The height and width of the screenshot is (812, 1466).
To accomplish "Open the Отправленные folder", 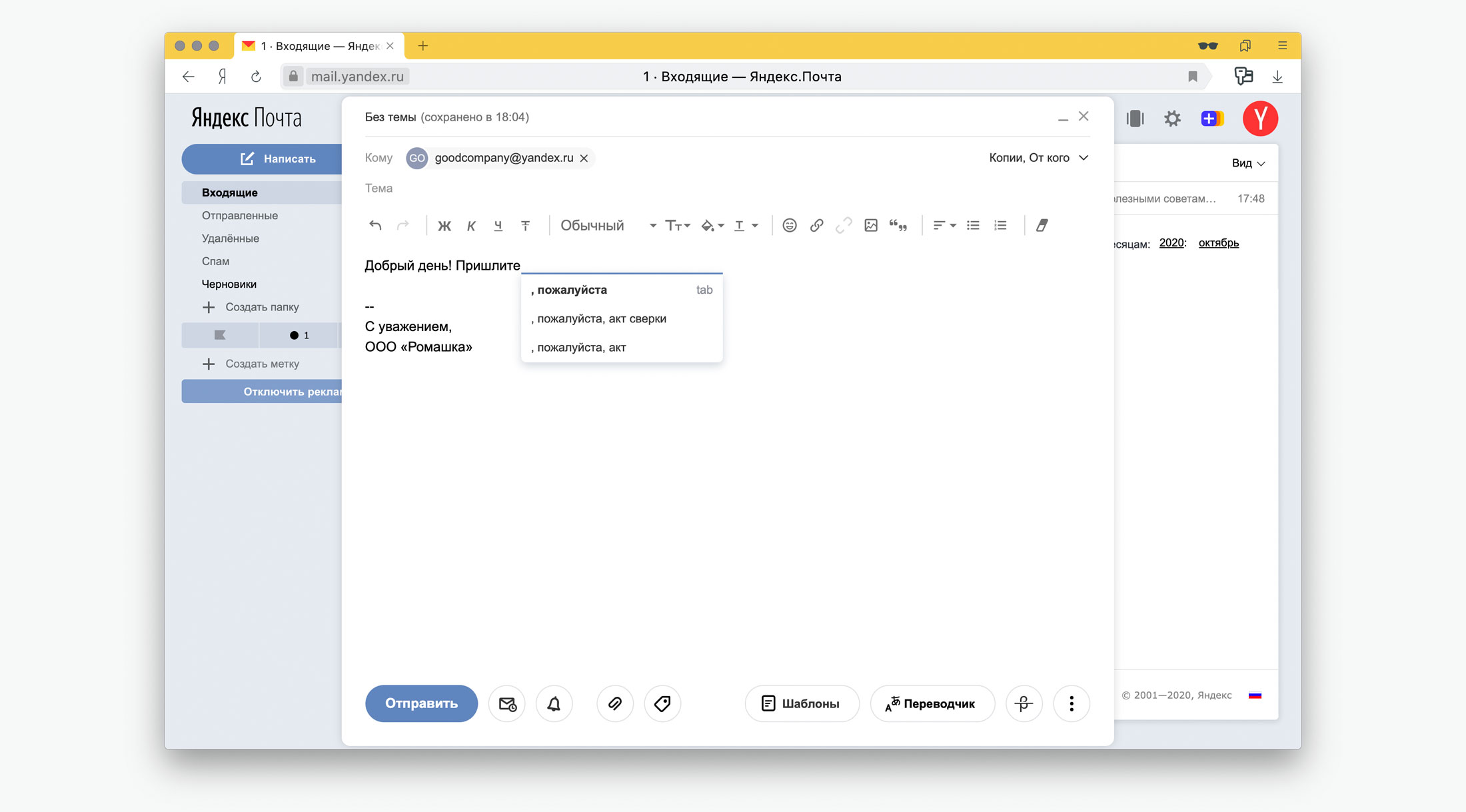I will 240,215.
